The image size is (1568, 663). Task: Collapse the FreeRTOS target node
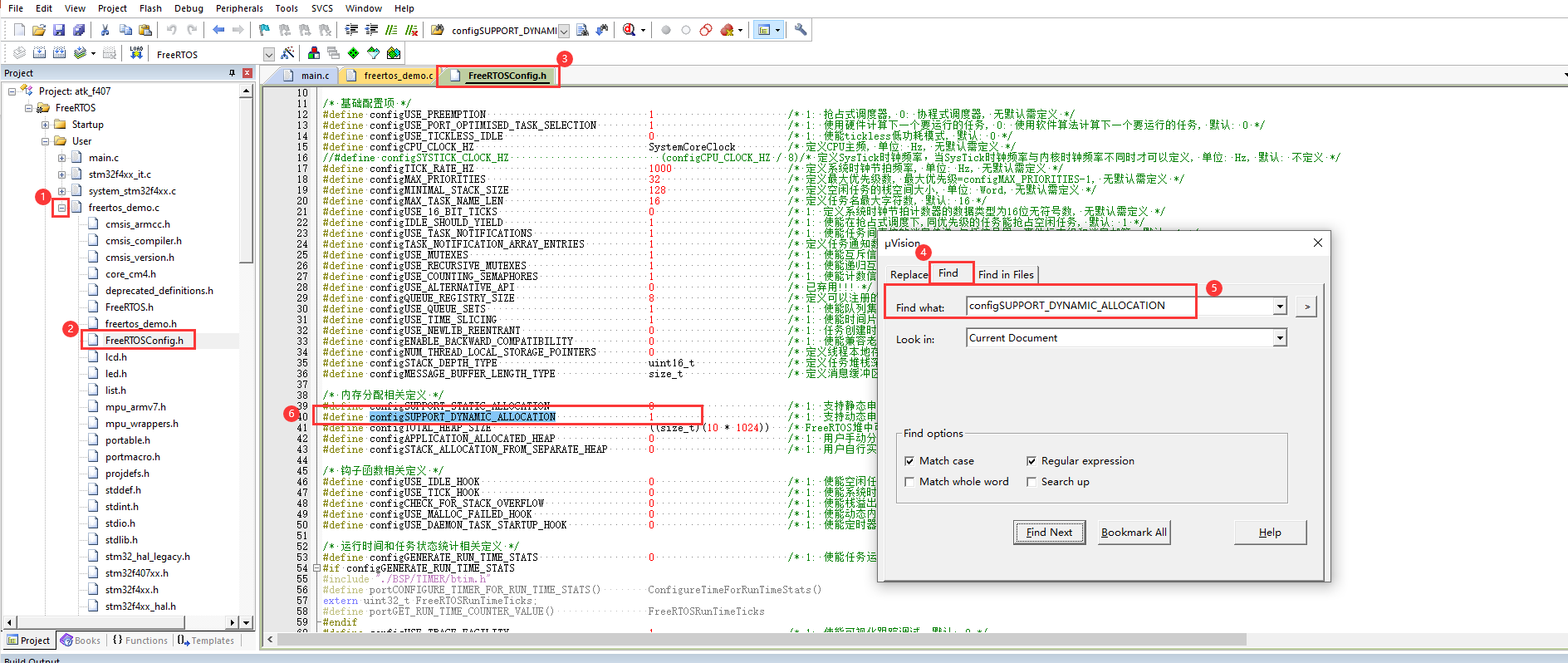(28, 108)
